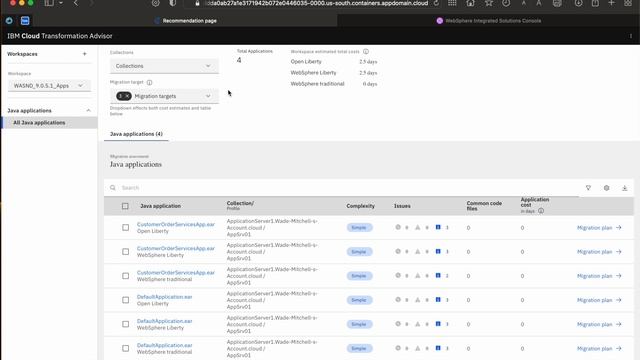Show the tab overview grid icon
Viewport: 640px width, 360px height.
click(628, 3)
